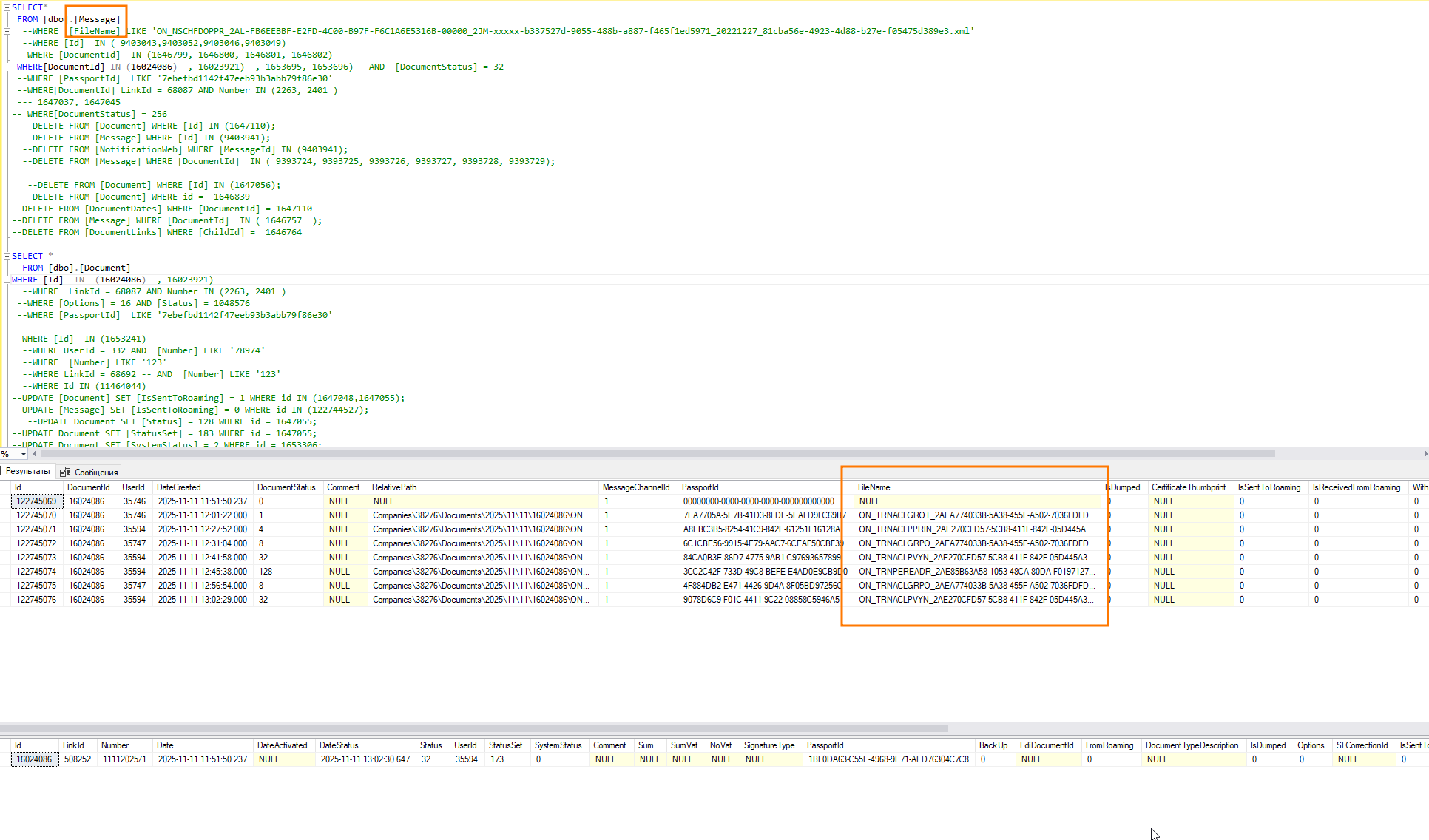Click the DateCreated column header in results
Screen dimensions: 1429x840
pos(178,487)
